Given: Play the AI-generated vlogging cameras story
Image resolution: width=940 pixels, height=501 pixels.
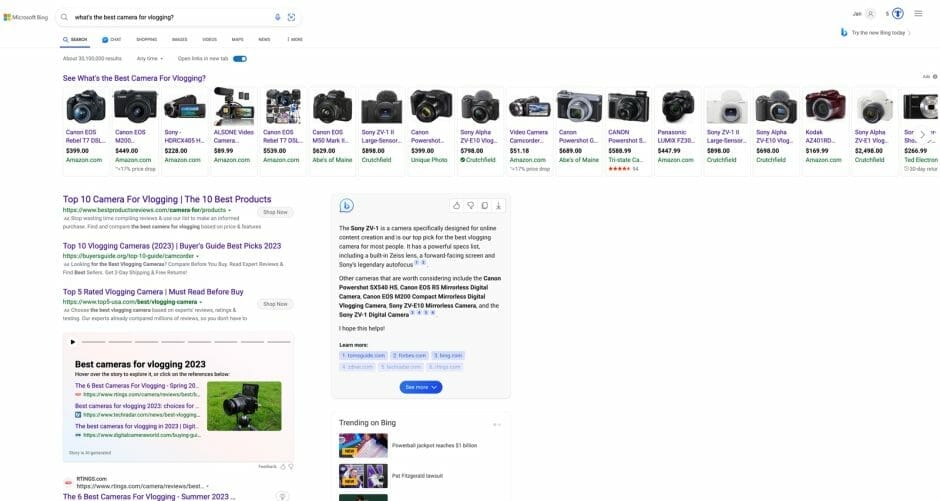Looking at the screenshot, I should pos(72,342).
